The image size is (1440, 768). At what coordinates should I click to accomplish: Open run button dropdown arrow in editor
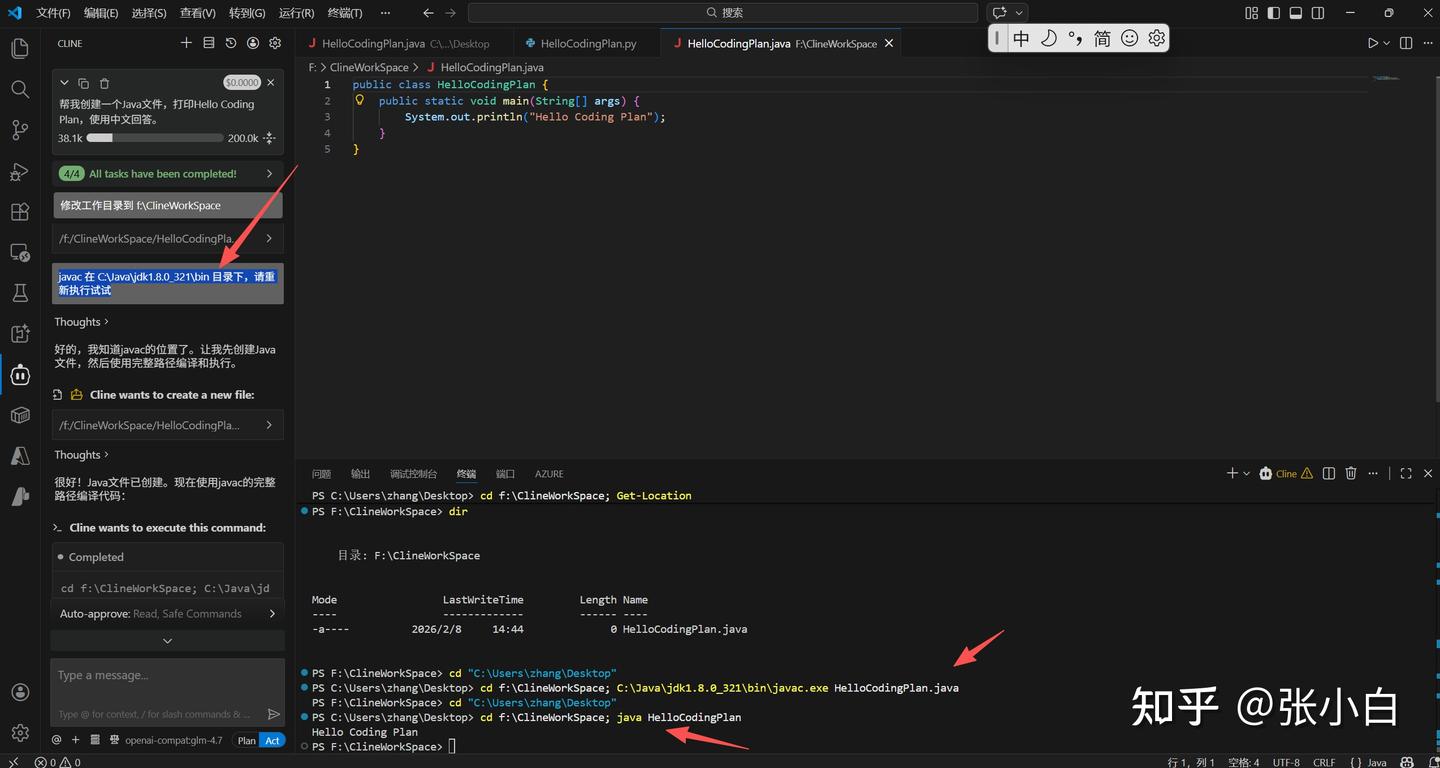[1387, 43]
